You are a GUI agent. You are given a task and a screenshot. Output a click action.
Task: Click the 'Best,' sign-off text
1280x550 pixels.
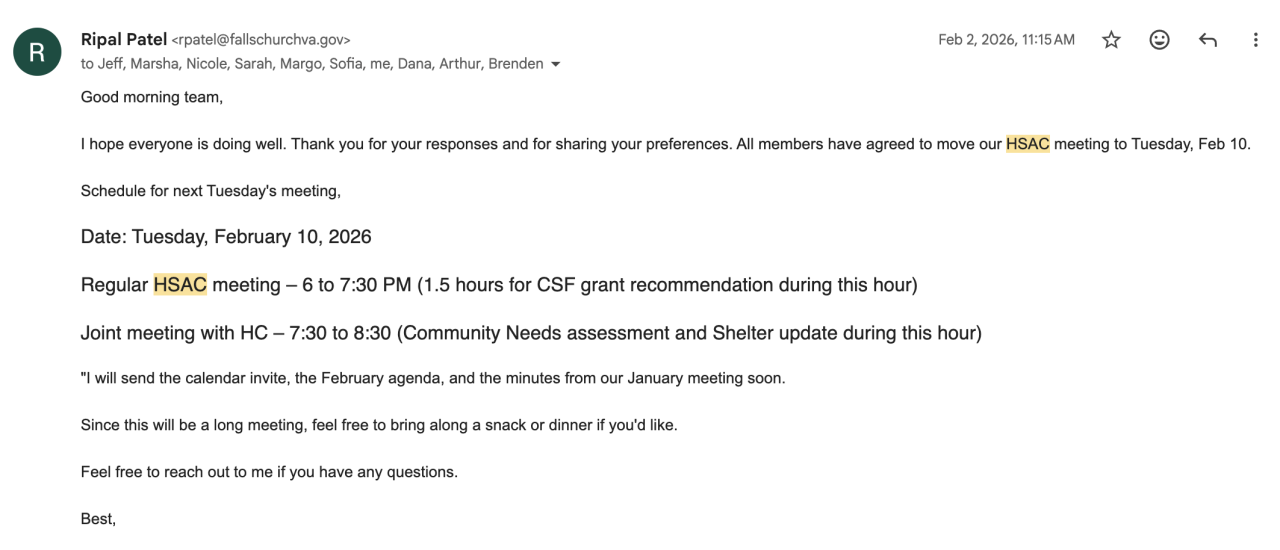[98, 519]
